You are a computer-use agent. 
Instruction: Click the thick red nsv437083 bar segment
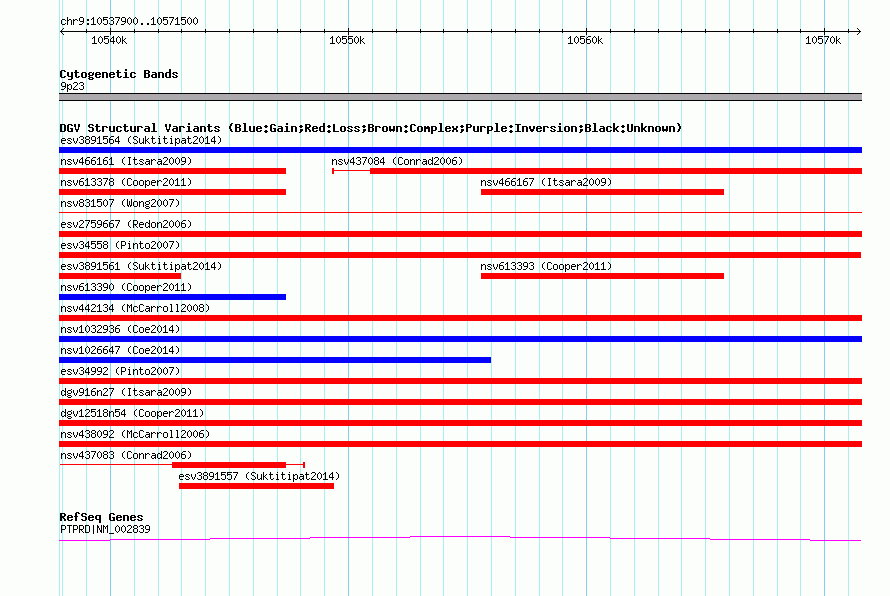(229, 465)
